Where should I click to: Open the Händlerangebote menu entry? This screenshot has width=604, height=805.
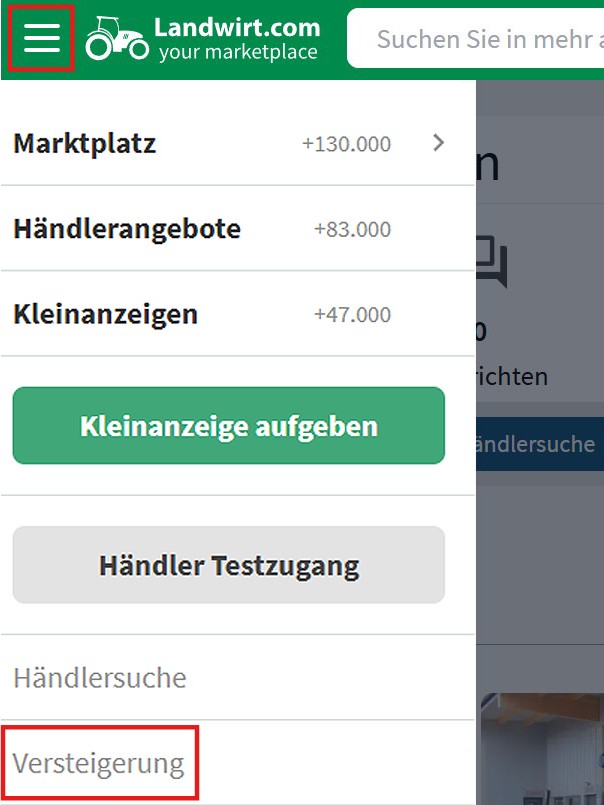coord(127,228)
